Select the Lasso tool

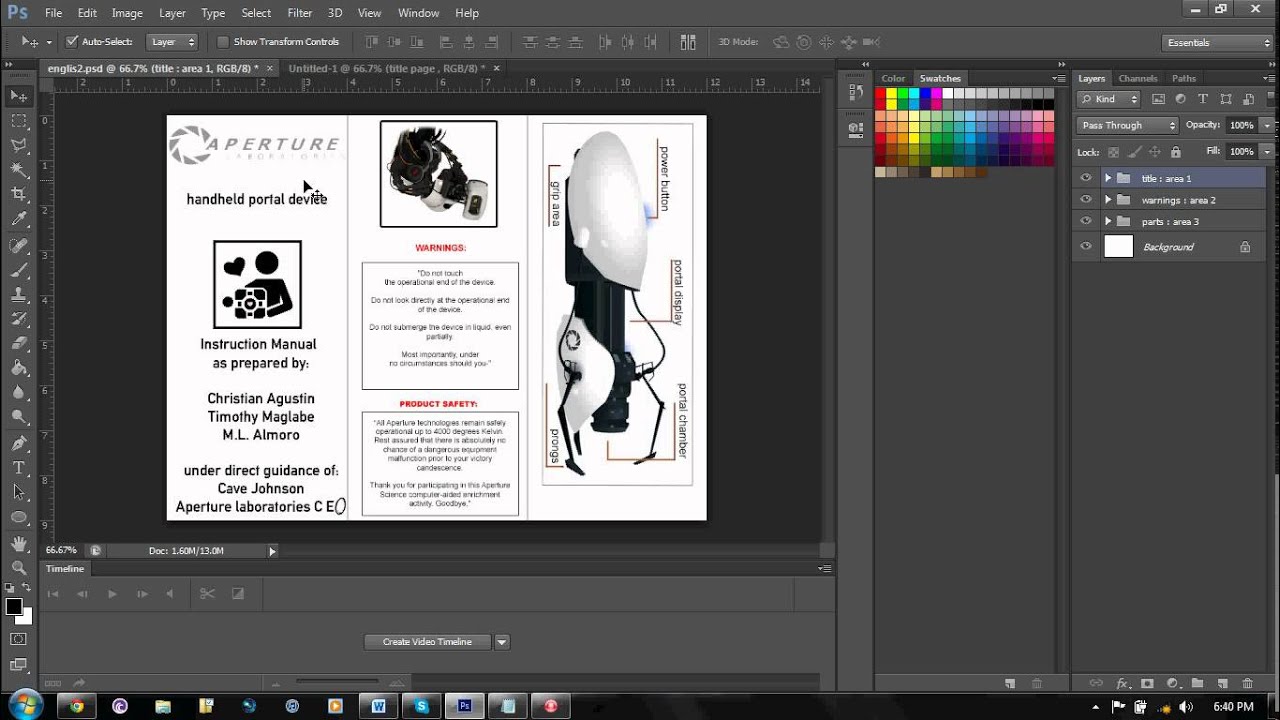click(x=19, y=146)
